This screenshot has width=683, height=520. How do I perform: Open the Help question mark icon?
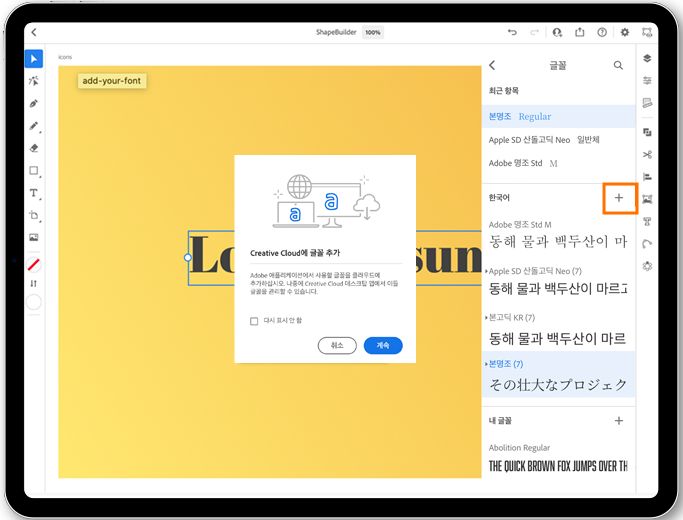pos(602,32)
